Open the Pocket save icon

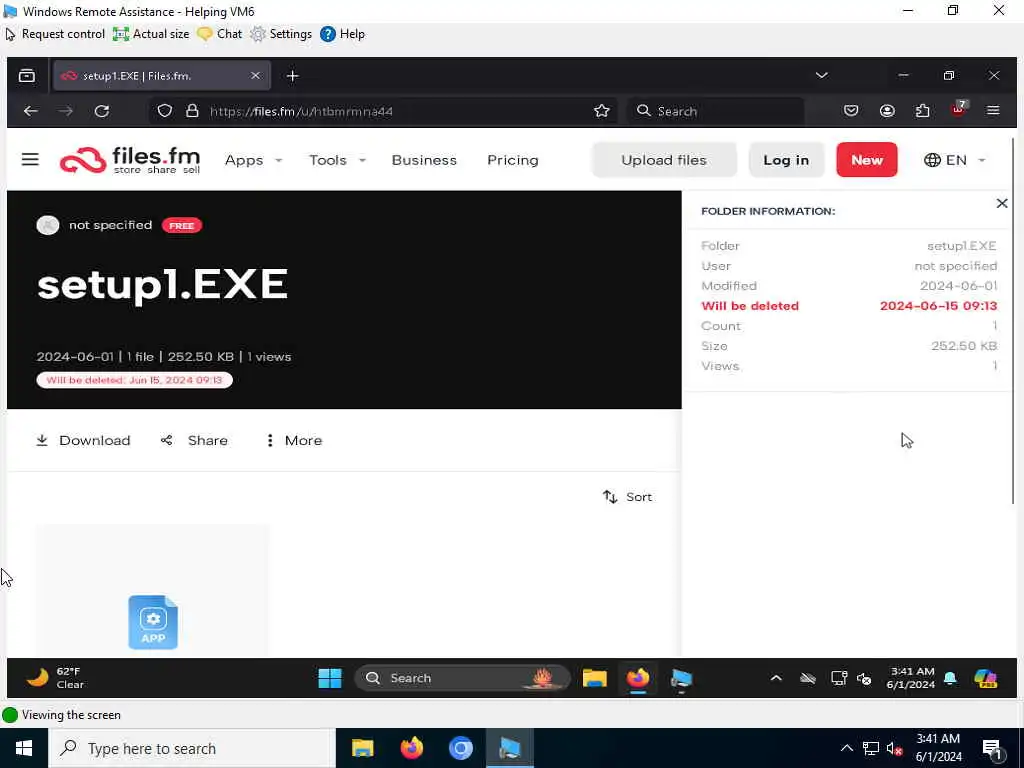[851, 111]
